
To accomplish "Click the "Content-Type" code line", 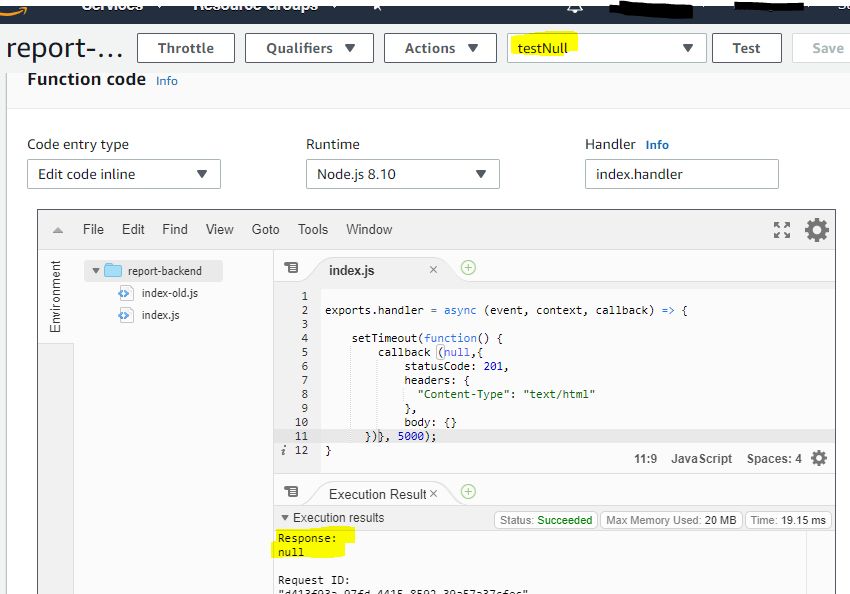I will coord(506,394).
